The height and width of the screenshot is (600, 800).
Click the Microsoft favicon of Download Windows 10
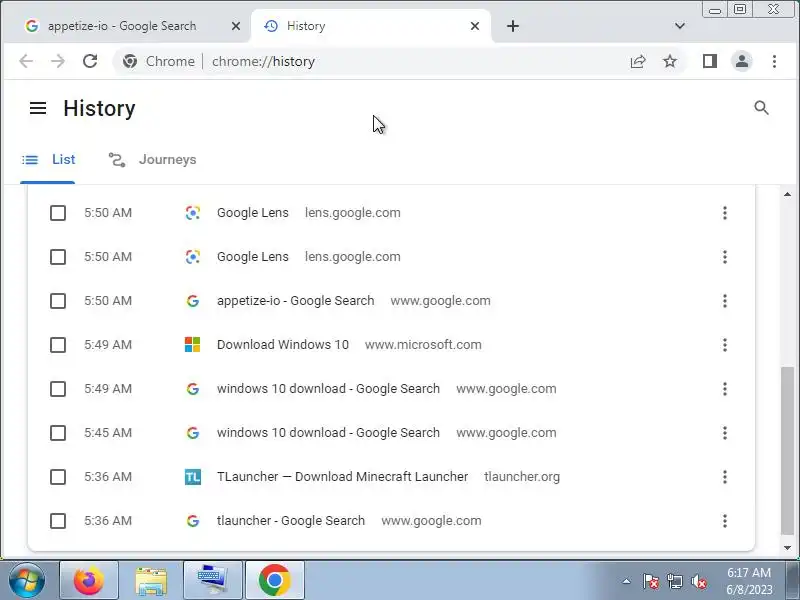point(192,345)
